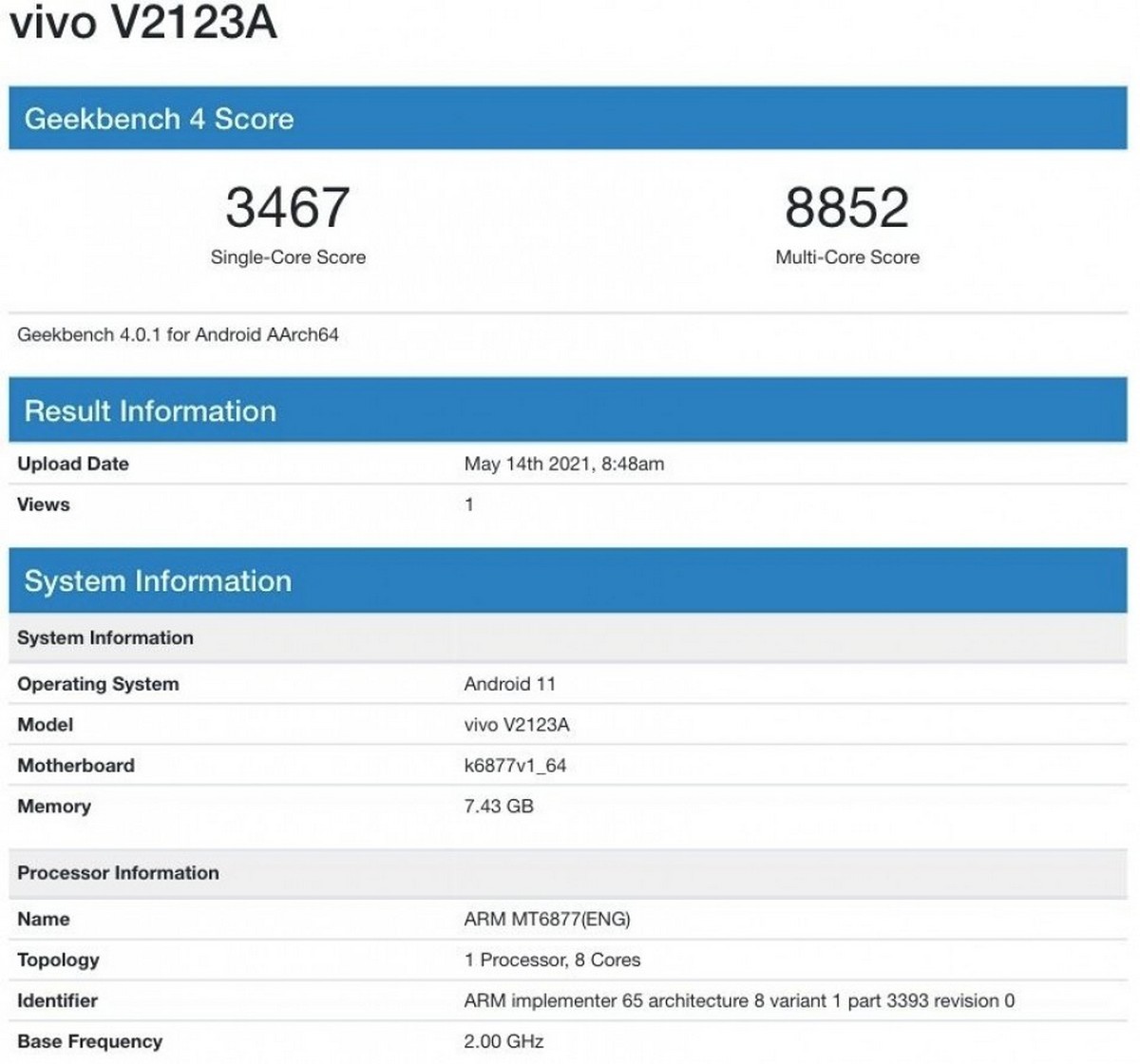Select the 2.00 GHz base frequency value
Image resolution: width=1140 pixels, height=1064 pixels.
(503, 1041)
